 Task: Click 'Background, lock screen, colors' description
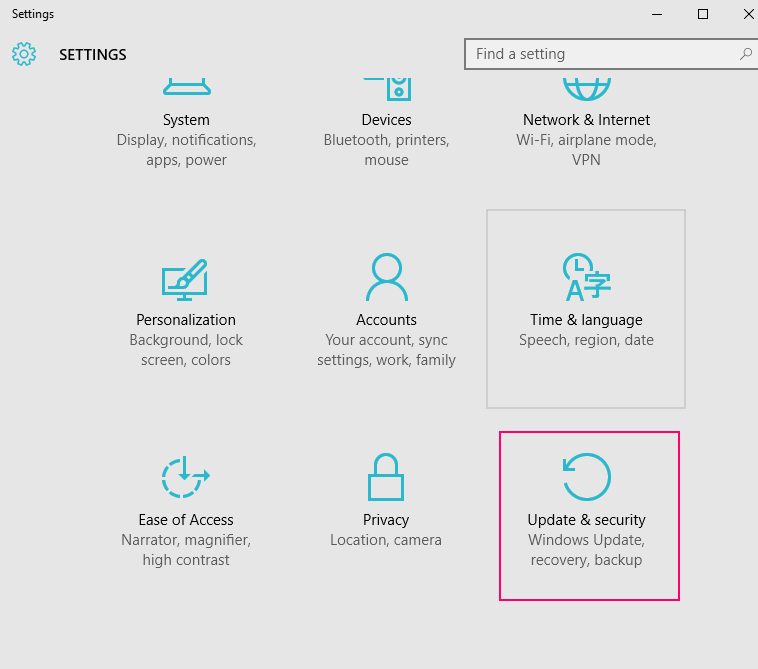coord(186,350)
